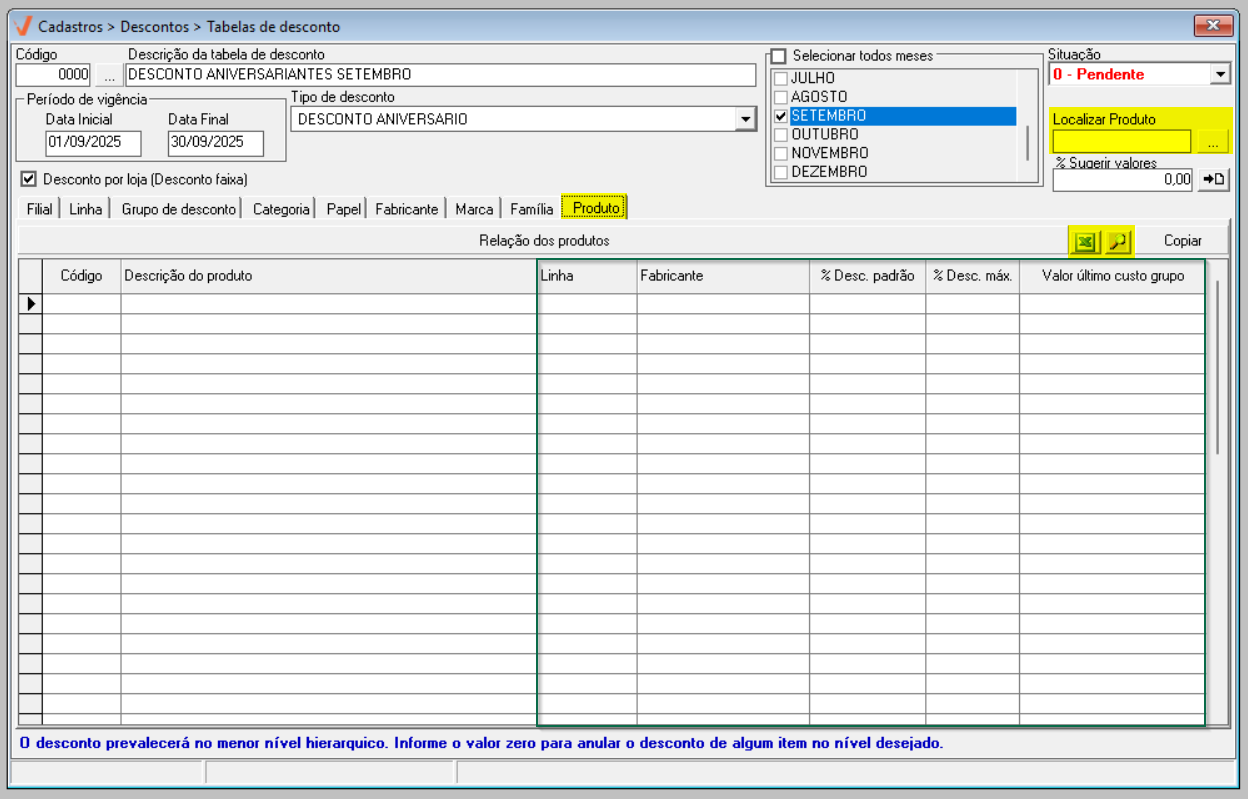Screen dimensions: 1248x799
Task: Open the Código lookup ellipsis button
Action: [x=109, y=75]
